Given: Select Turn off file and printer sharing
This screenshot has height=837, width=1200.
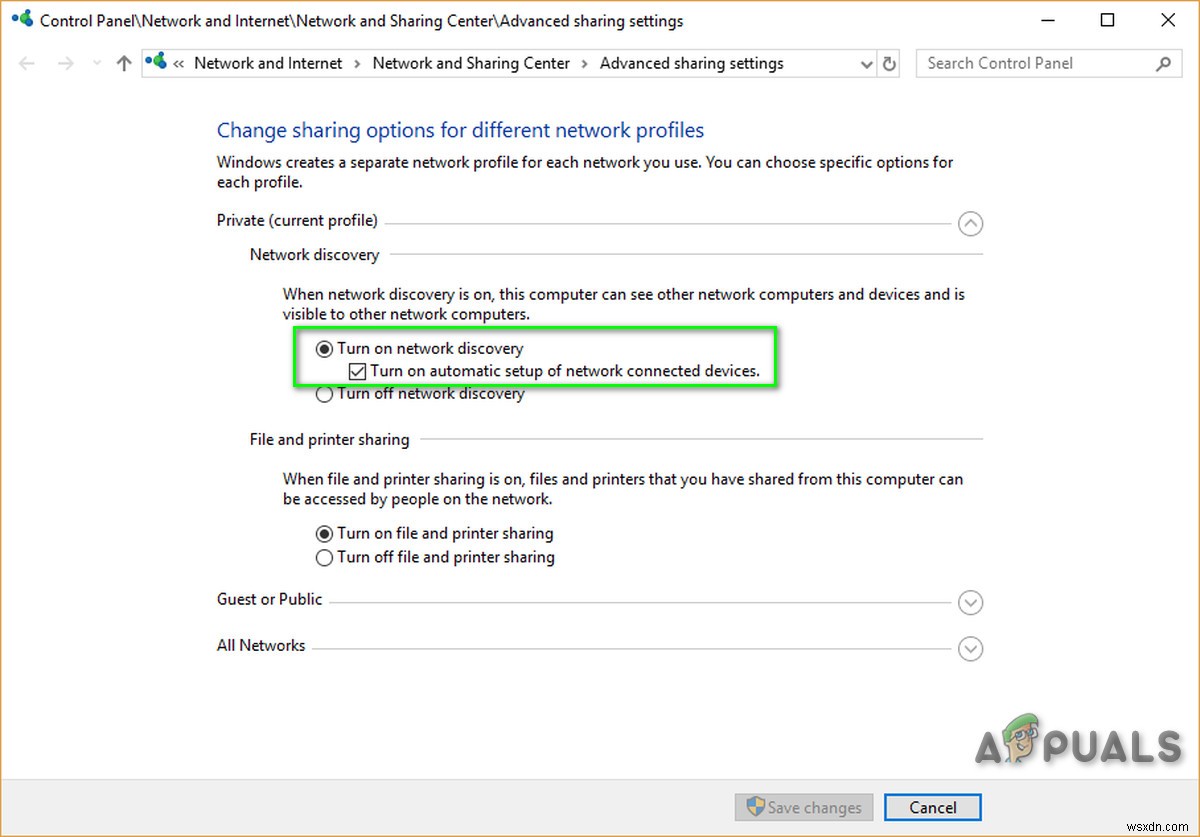Looking at the screenshot, I should click(x=324, y=557).
